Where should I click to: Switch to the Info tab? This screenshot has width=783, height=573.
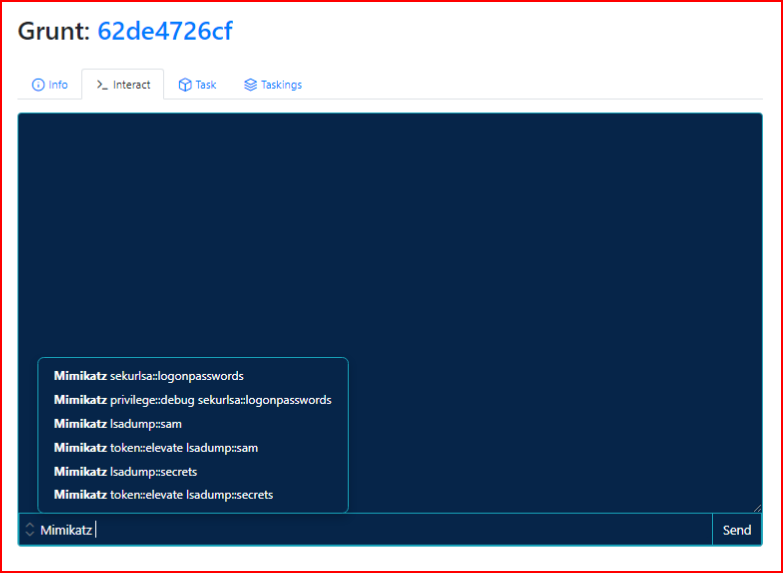(49, 84)
